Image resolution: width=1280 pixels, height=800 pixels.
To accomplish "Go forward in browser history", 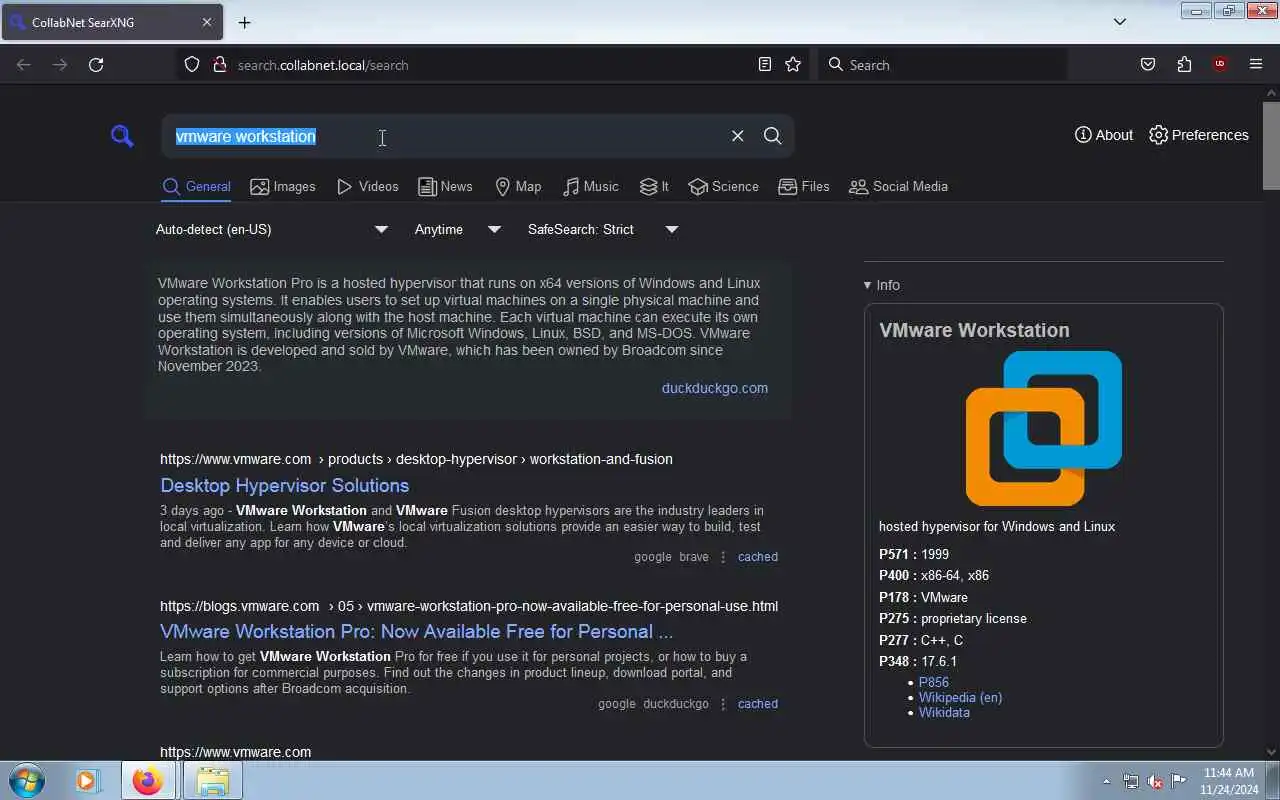I will pyautogui.click(x=60, y=65).
